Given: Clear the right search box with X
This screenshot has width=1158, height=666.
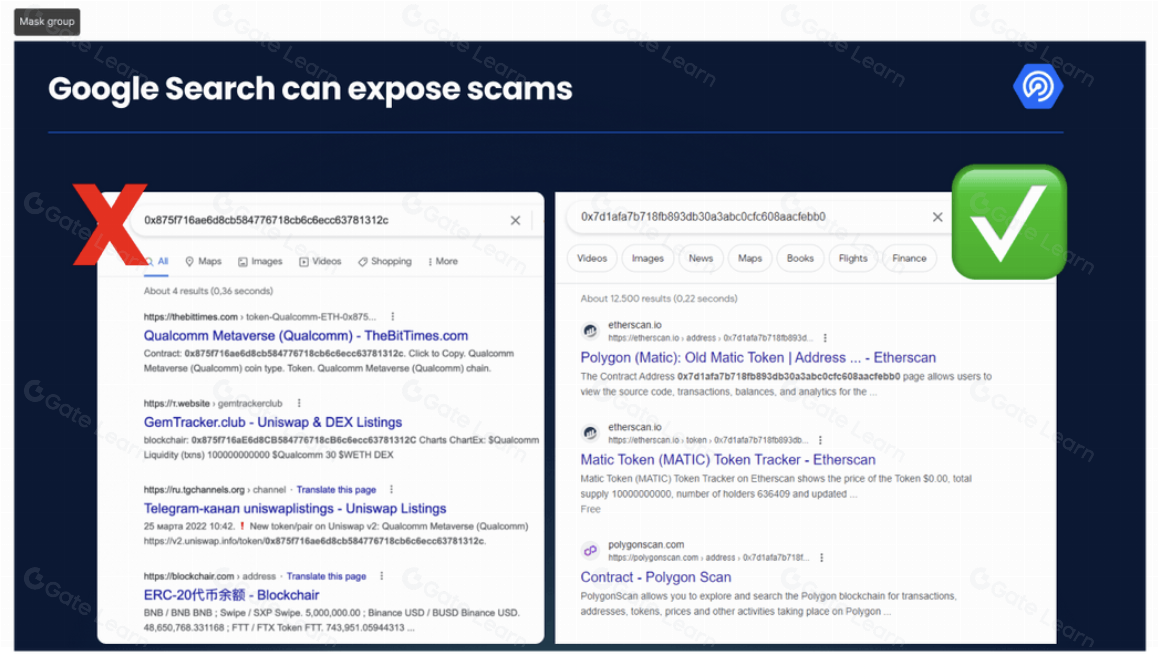Looking at the screenshot, I should [x=937, y=217].
